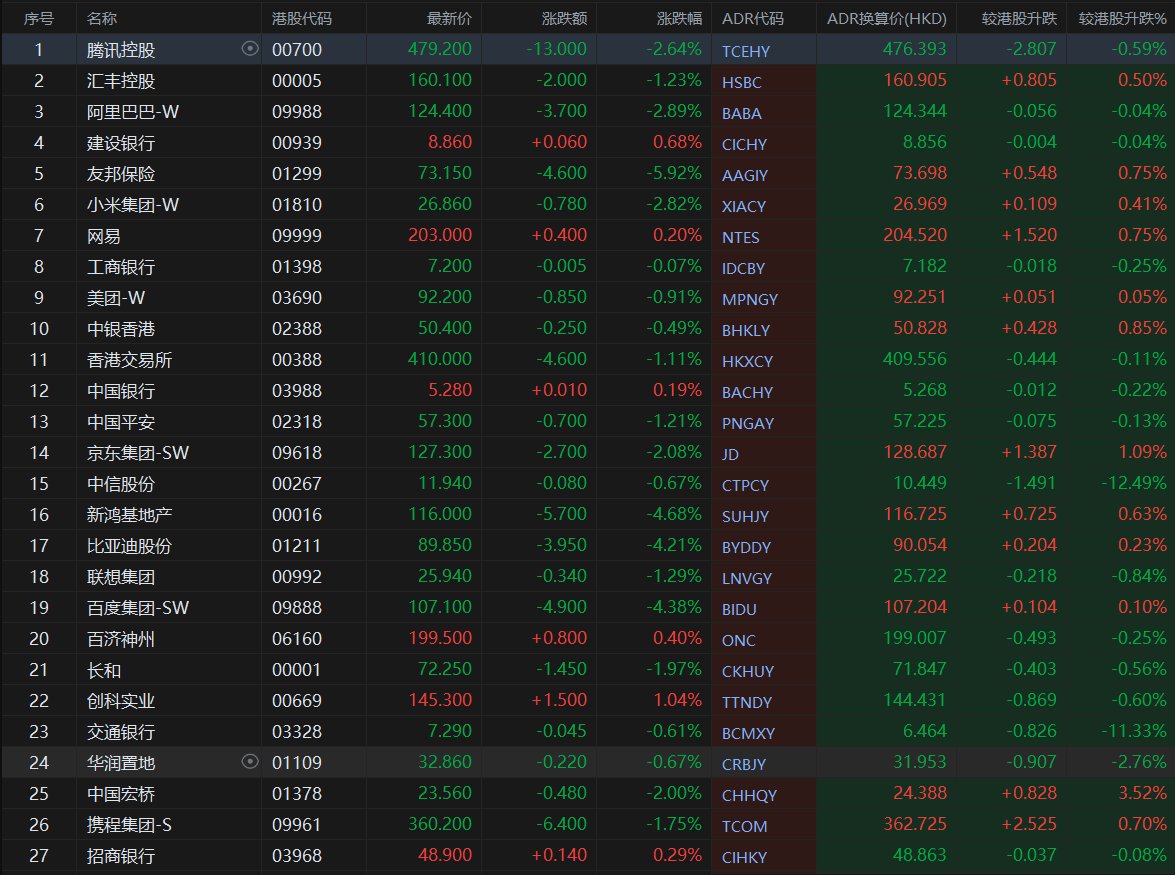Screen dimensions: 1175x875
Task: Select the 网易 stock name
Action: pyautogui.click(x=103, y=236)
